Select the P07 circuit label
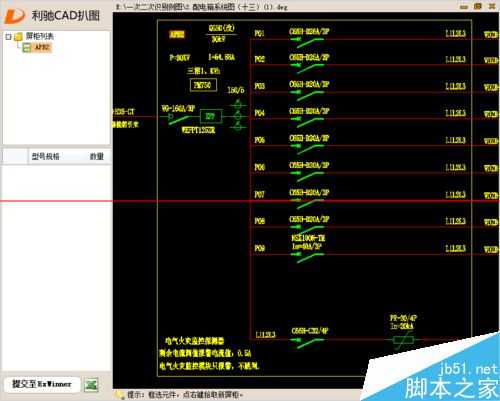500x401 pixels. click(259, 194)
